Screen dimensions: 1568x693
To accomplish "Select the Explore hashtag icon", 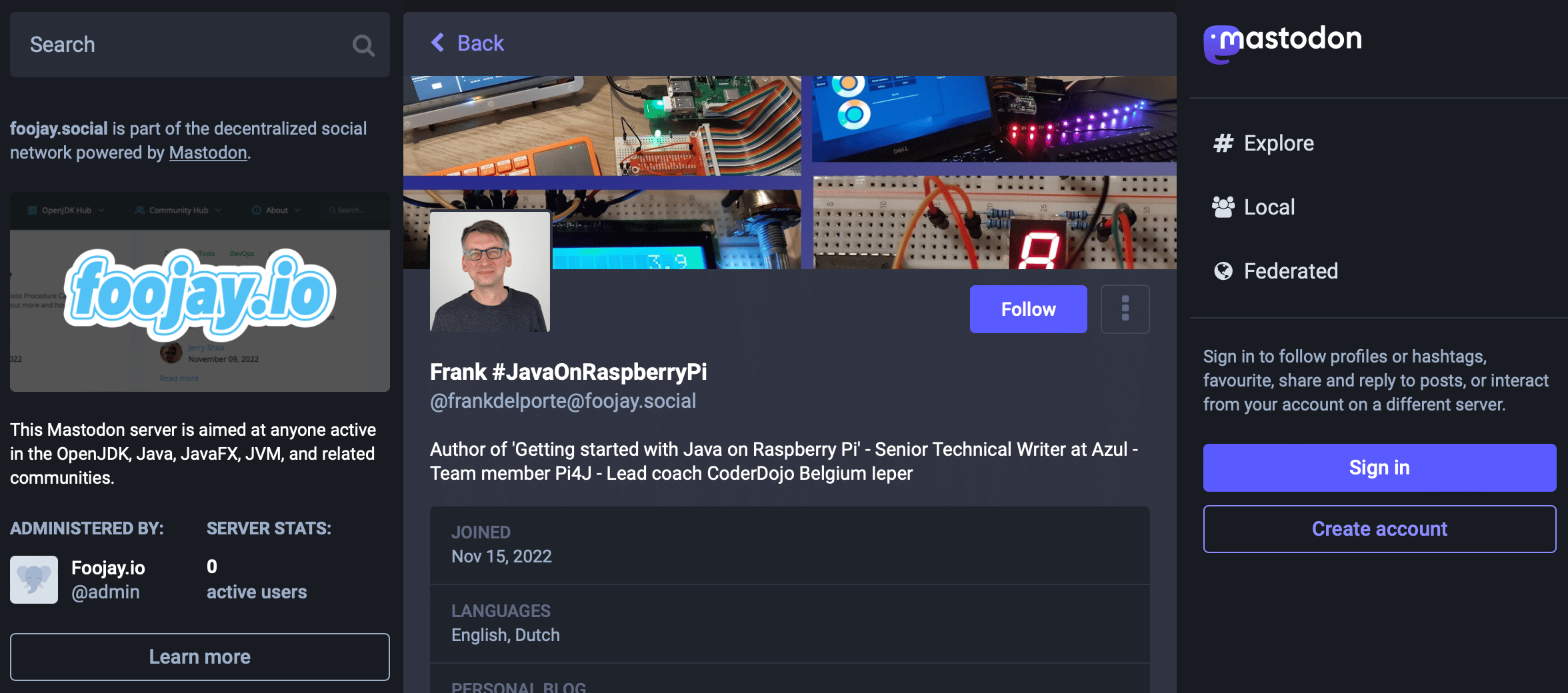I will click(x=1223, y=143).
